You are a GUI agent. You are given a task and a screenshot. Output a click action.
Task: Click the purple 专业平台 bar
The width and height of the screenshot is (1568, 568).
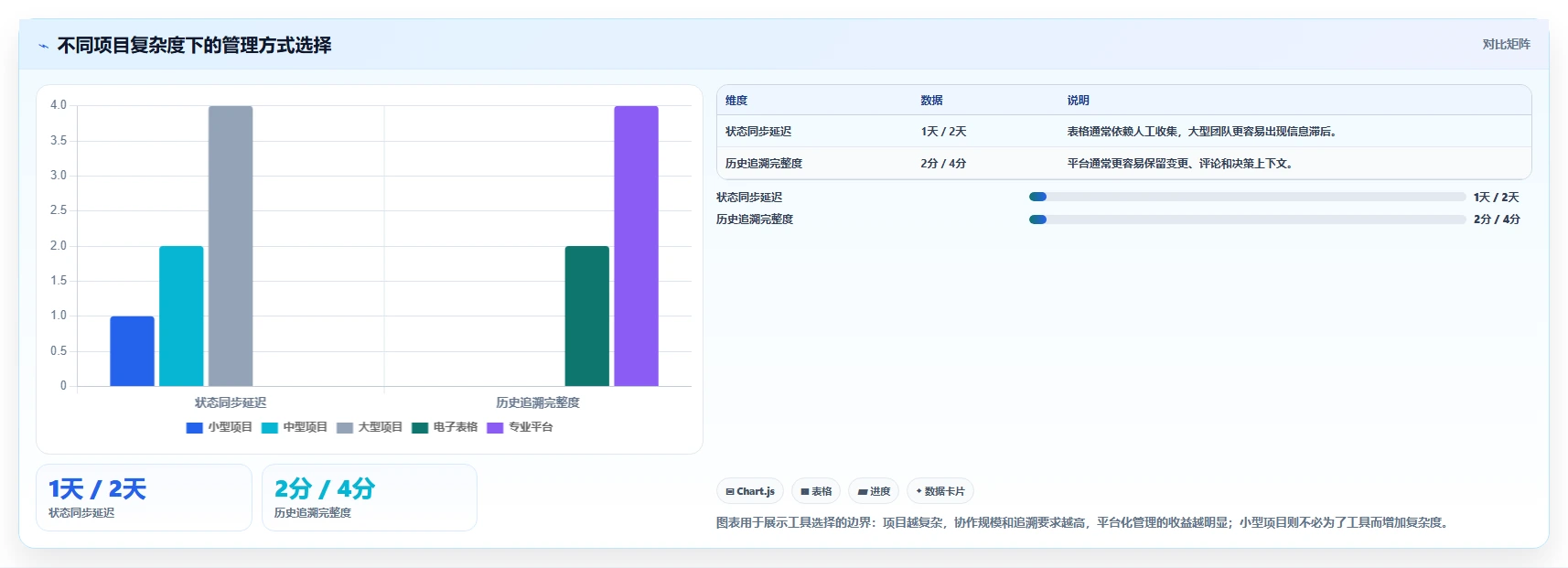coord(636,246)
